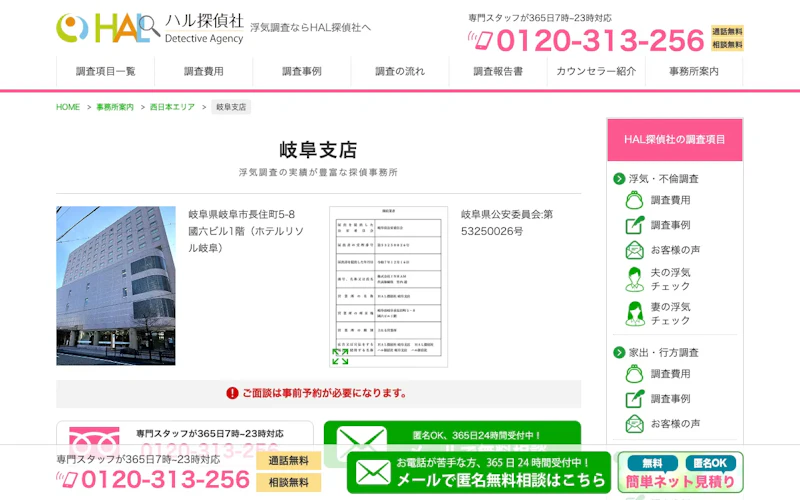The width and height of the screenshot is (800, 500).
Task: Open 浮気・不倫調査 sidebar section
Action: coord(663,179)
